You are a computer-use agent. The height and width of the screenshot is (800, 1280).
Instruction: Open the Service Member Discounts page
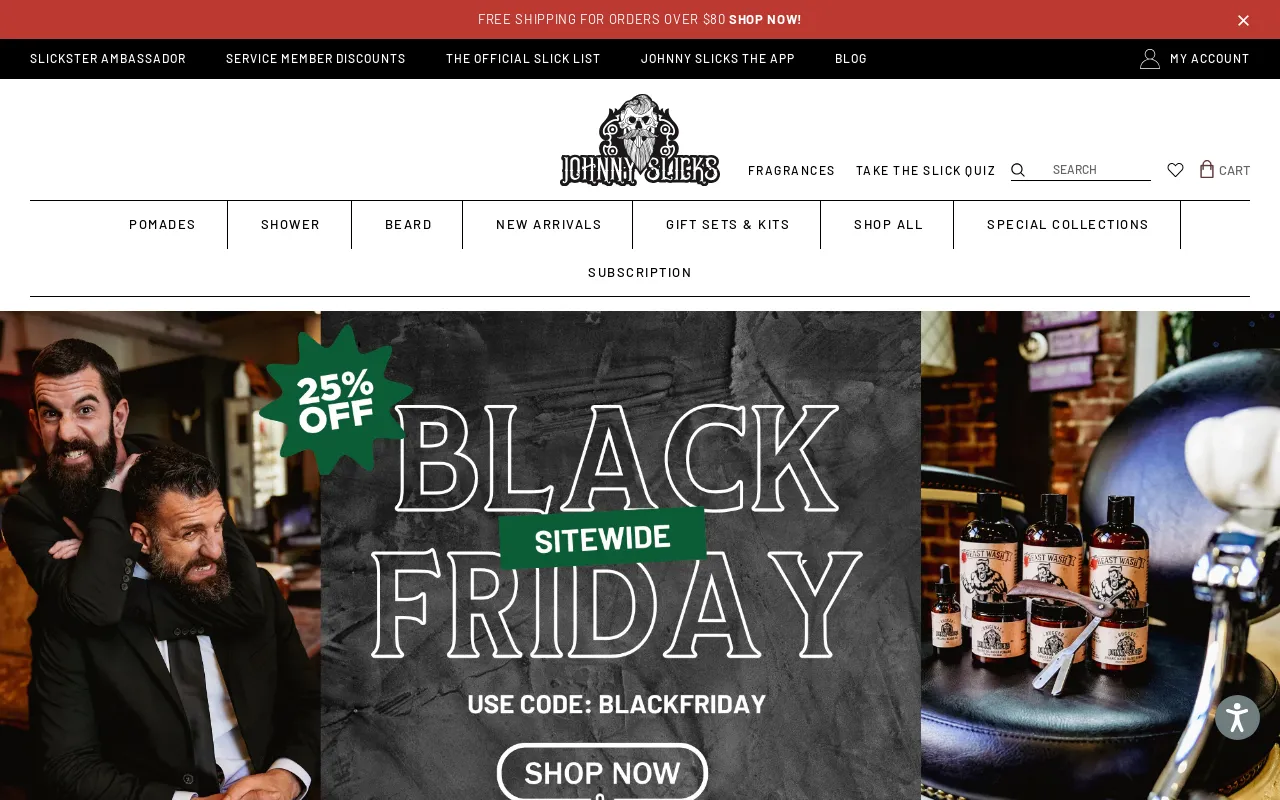pyautogui.click(x=316, y=59)
